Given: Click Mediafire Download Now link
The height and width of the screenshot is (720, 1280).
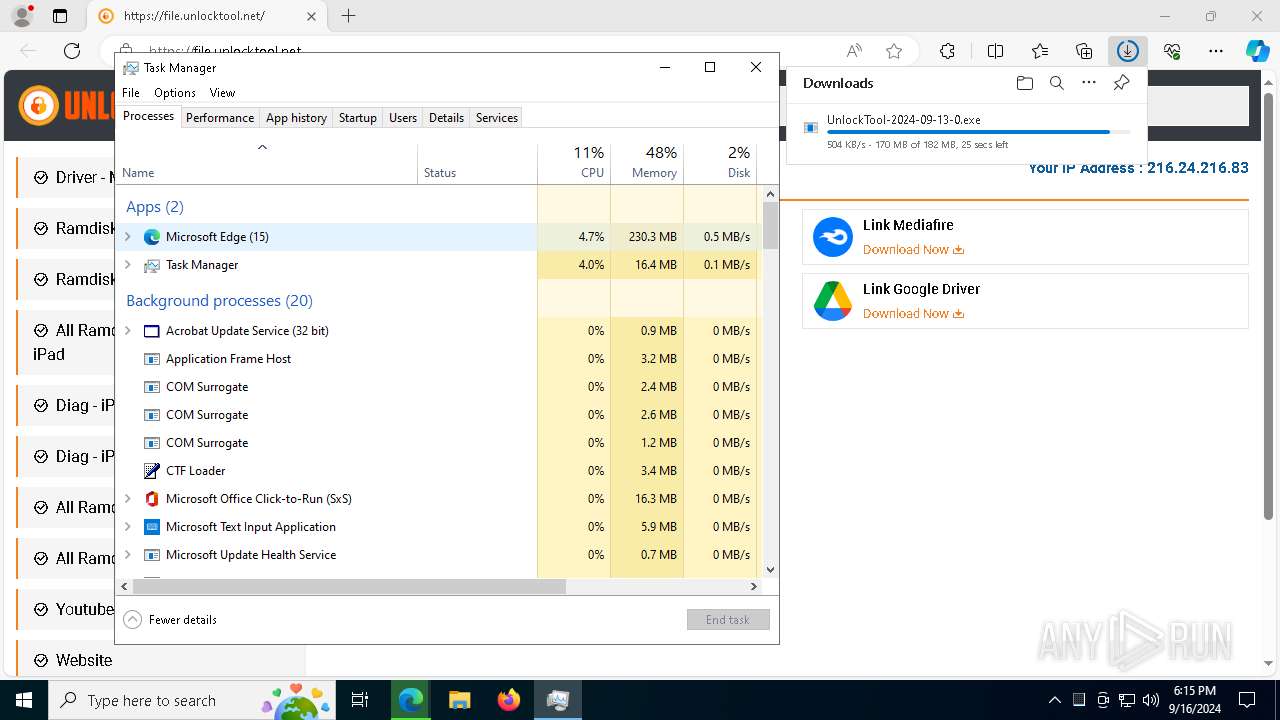Looking at the screenshot, I should 913,250.
